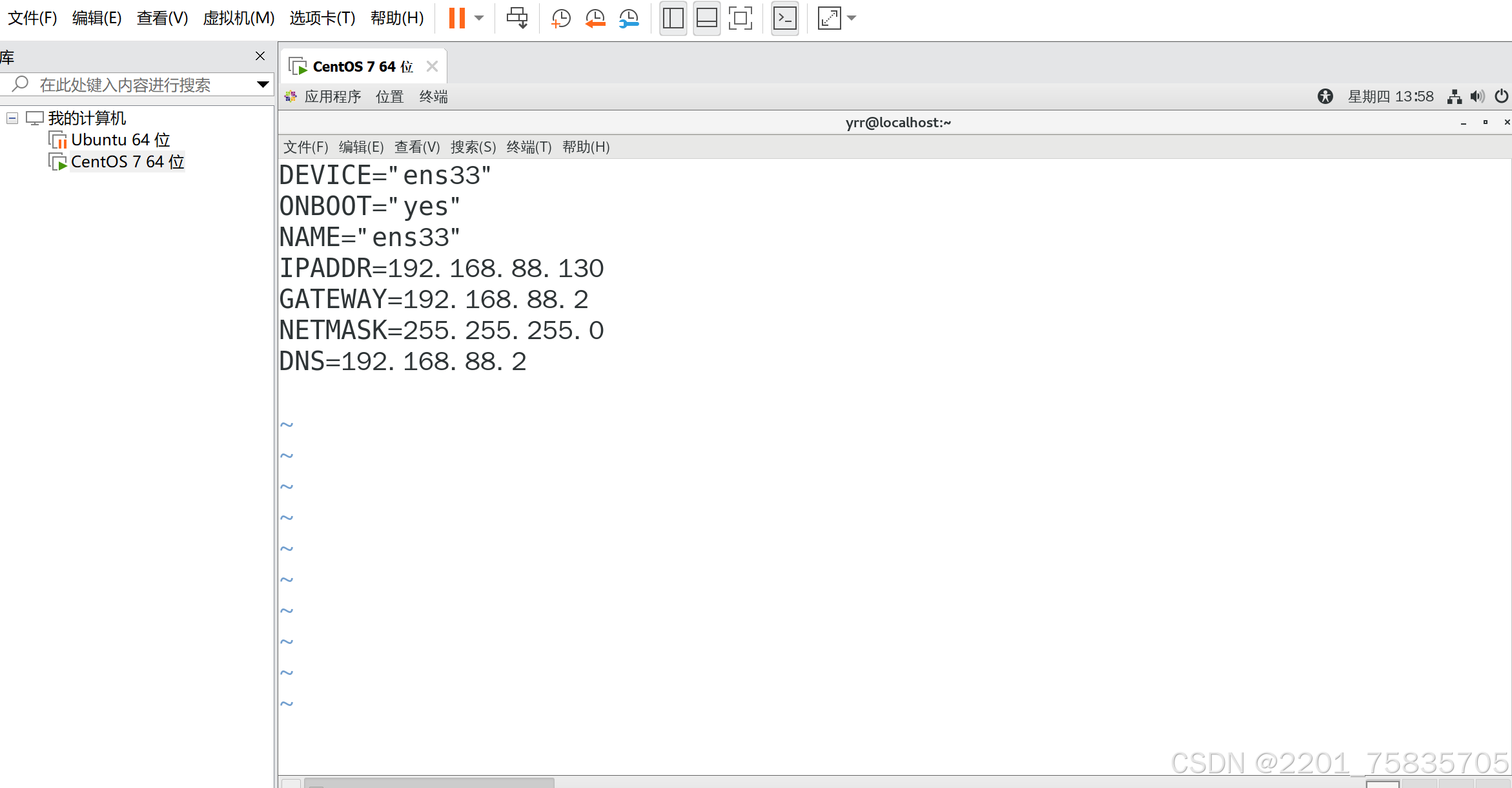
Task: Click the volume icon in the top bar
Action: click(1478, 96)
